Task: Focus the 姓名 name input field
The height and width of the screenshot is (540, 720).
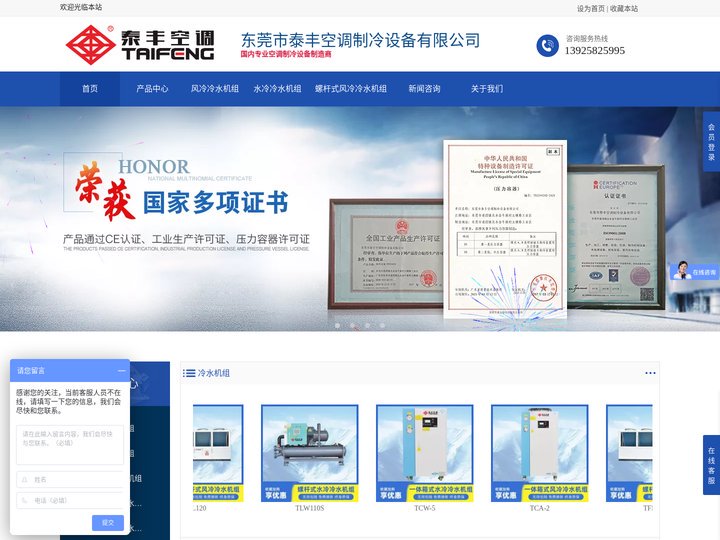Action: click(x=70, y=479)
